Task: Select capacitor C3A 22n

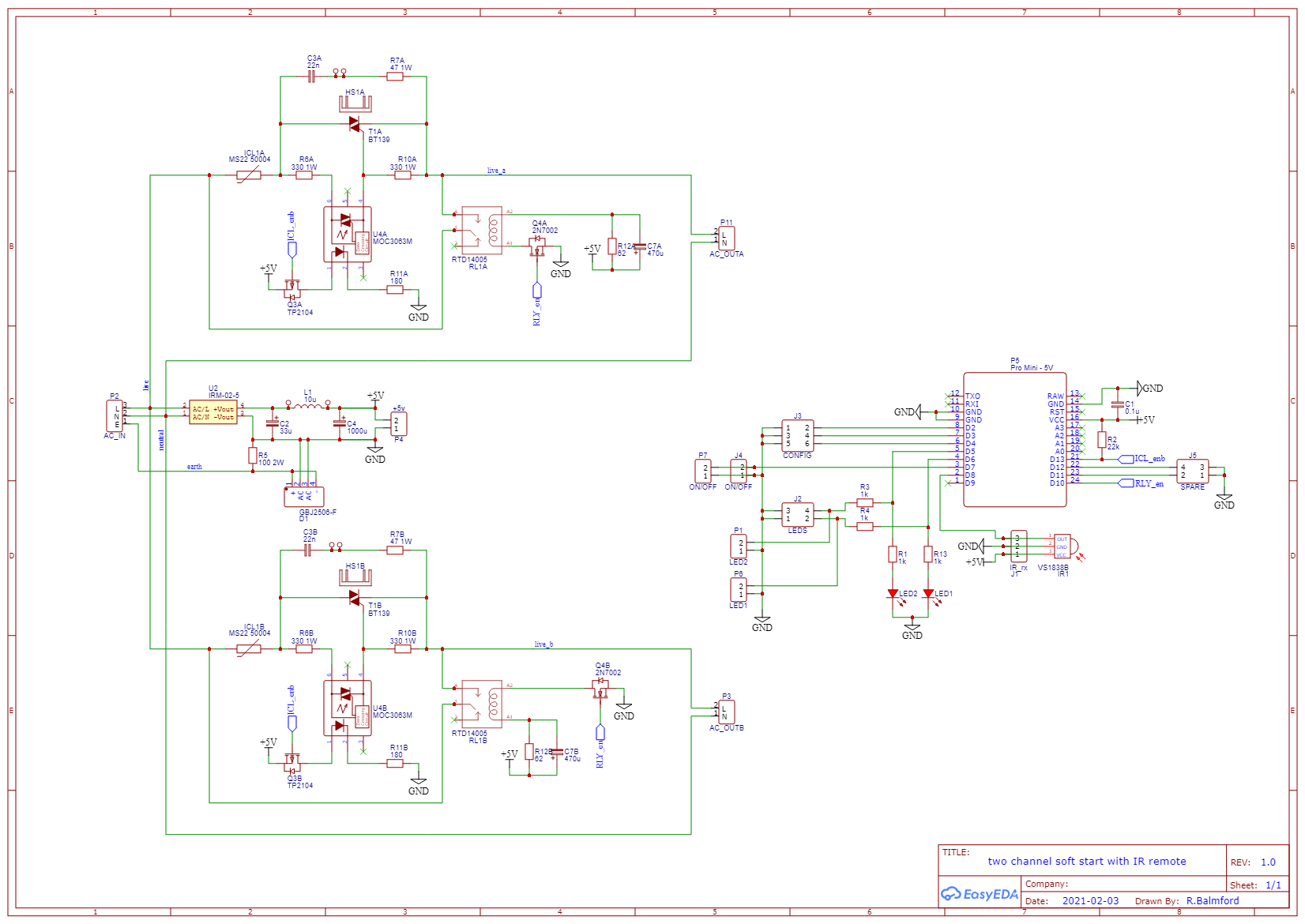Action: point(311,77)
